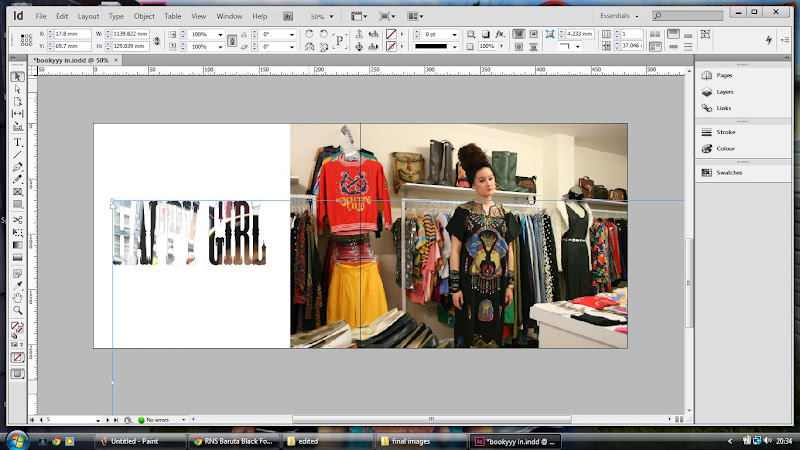Image resolution: width=800 pixels, height=450 pixels.
Task: Select the Hand tool
Action: 17,298
